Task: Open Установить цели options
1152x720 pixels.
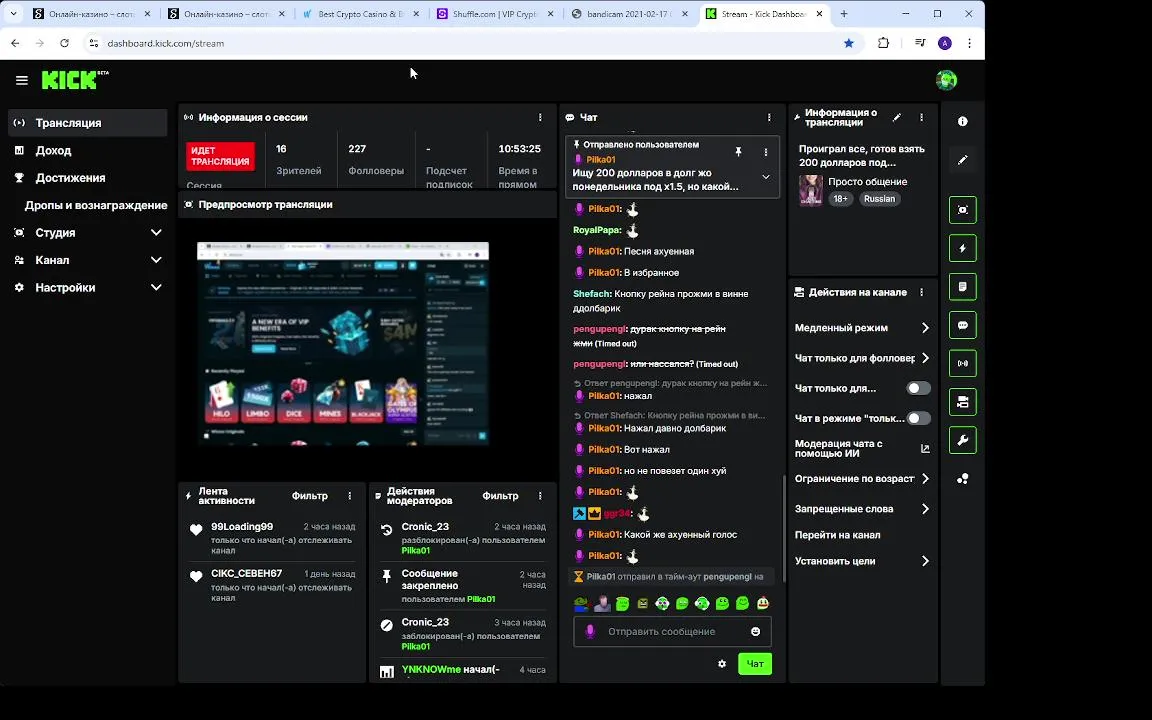Action: [863, 561]
